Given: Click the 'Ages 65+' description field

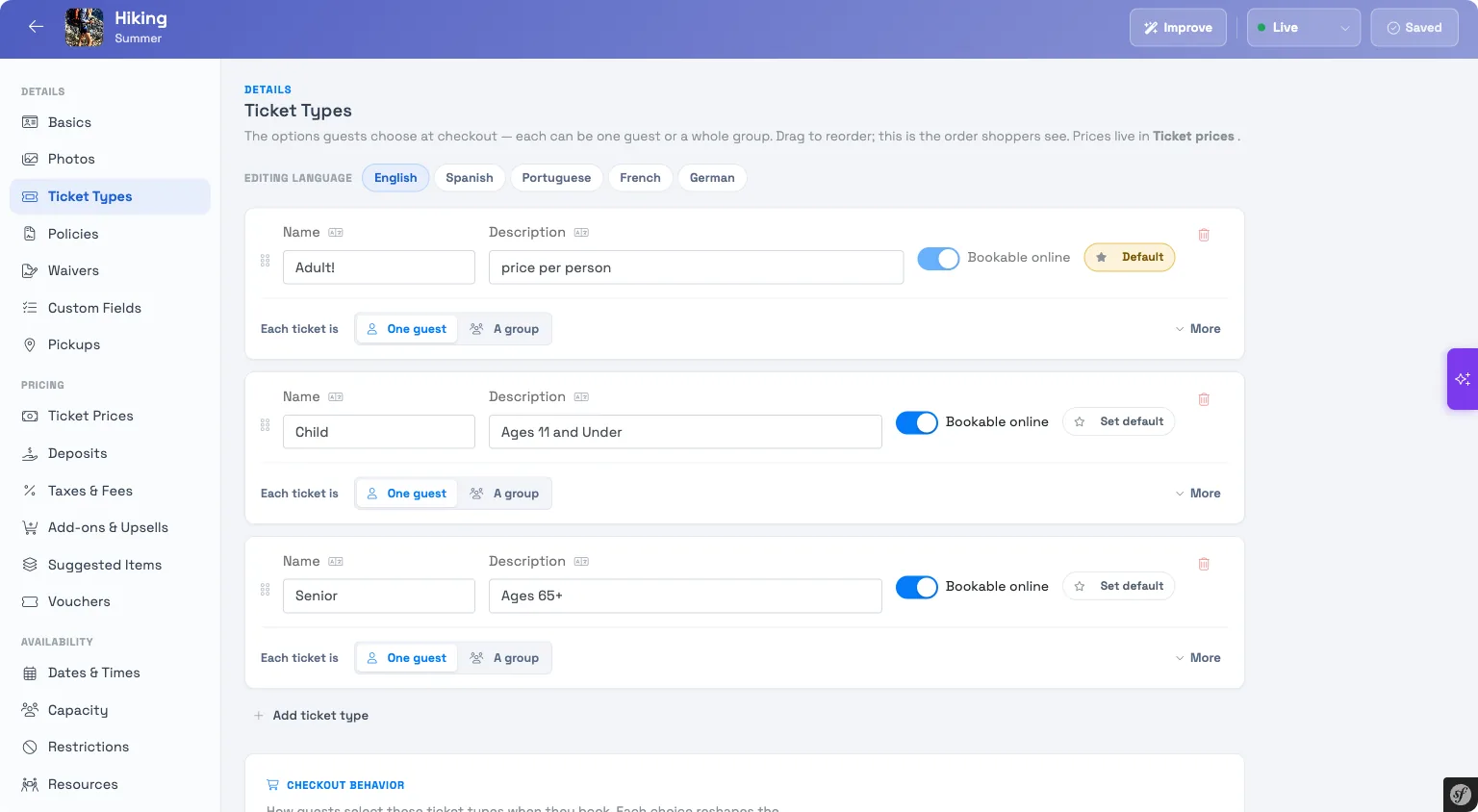Looking at the screenshot, I should (685, 596).
